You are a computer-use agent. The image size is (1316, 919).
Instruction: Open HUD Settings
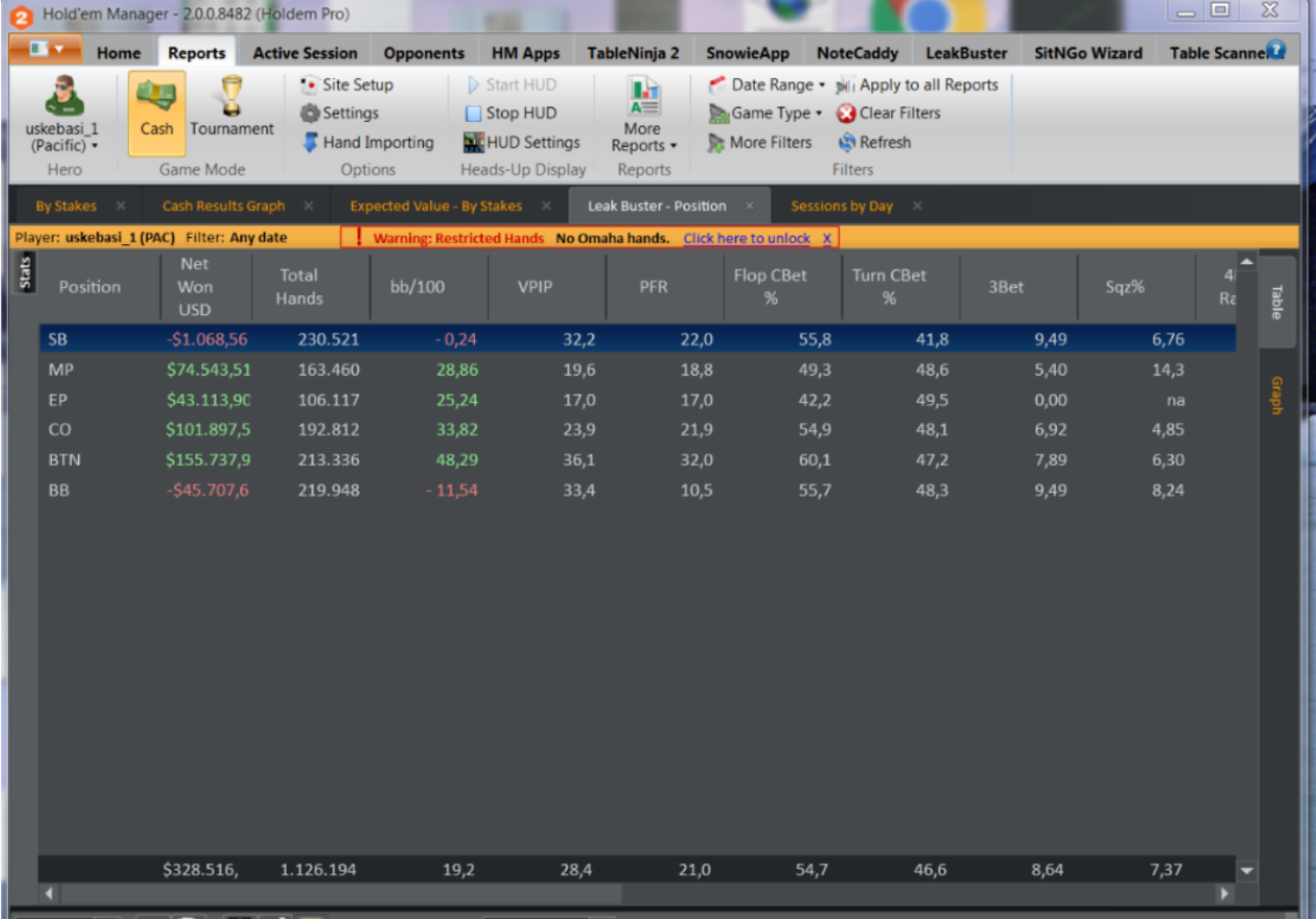(x=522, y=142)
